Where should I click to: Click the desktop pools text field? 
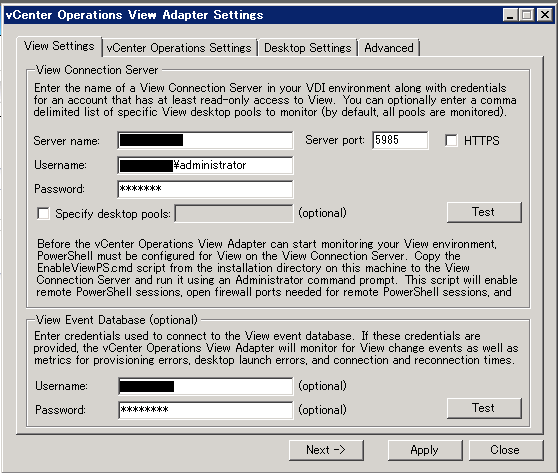234,214
